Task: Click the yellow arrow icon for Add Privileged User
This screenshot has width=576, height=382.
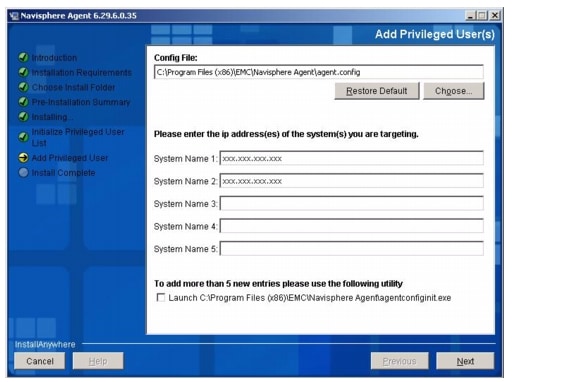Action: 23,158
